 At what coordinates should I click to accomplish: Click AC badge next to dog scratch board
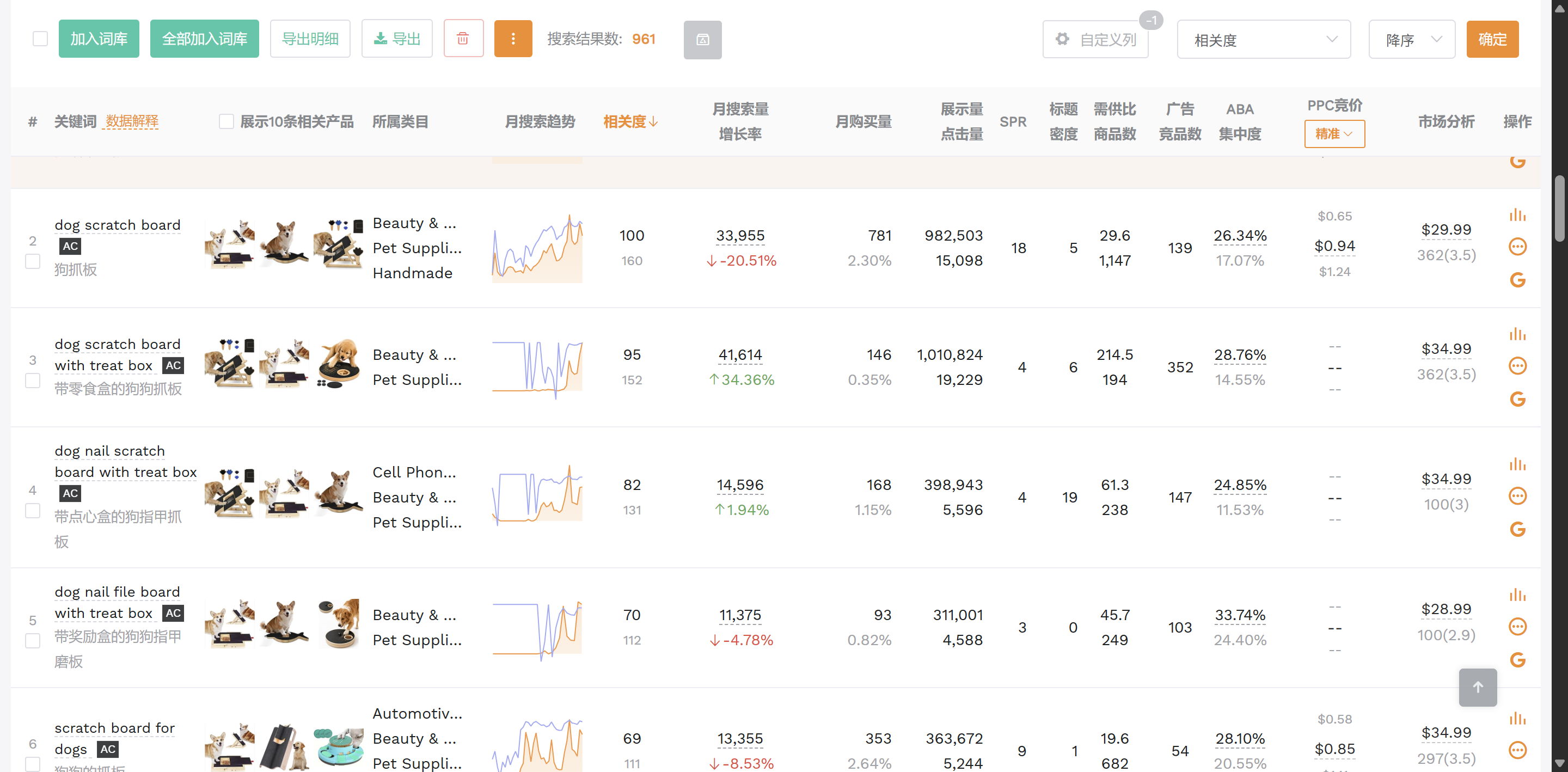pos(71,246)
